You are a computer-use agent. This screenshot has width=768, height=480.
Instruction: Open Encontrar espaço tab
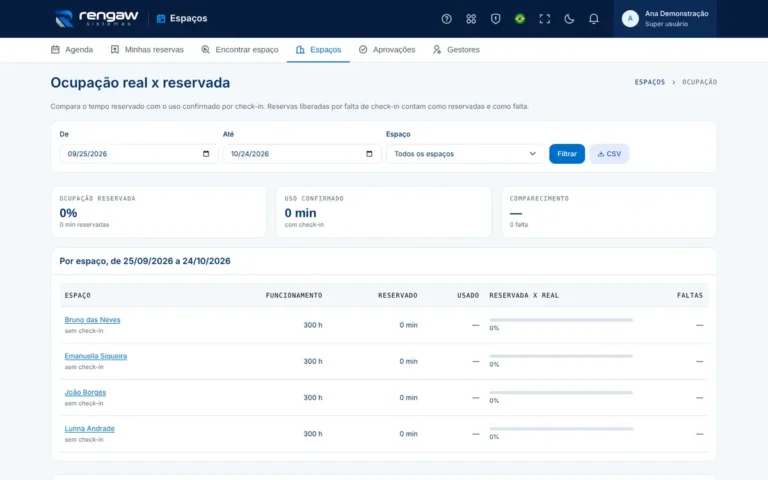coord(240,49)
